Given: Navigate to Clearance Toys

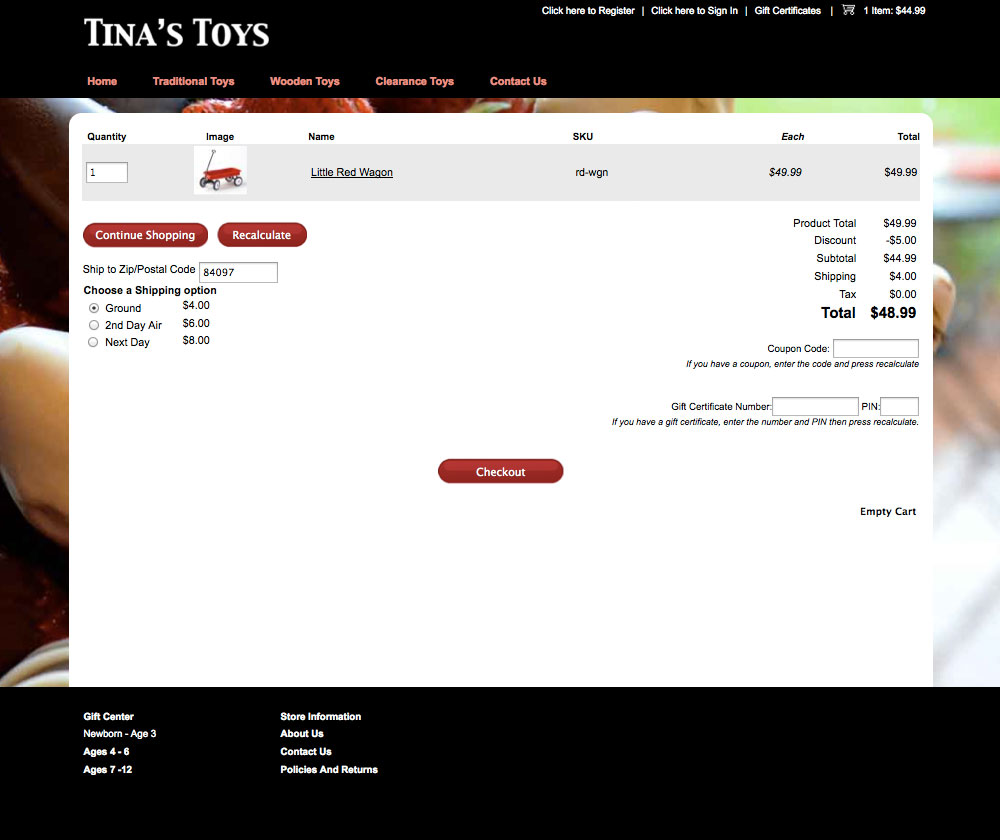Looking at the screenshot, I should (414, 81).
